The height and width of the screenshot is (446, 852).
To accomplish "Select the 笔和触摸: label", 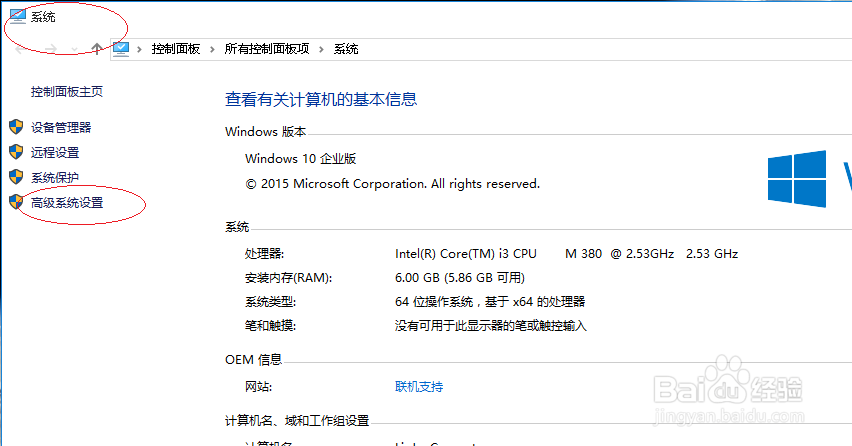I will (270, 325).
